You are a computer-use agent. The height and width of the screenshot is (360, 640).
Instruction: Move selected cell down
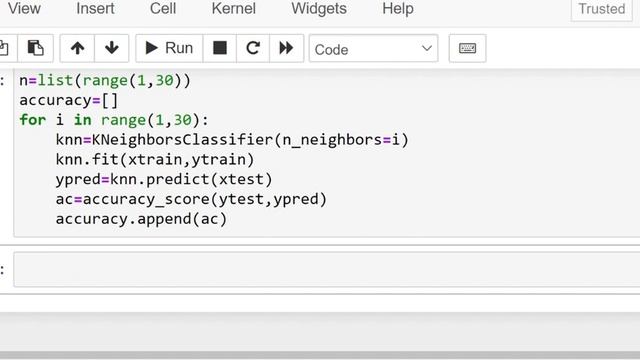click(111, 48)
